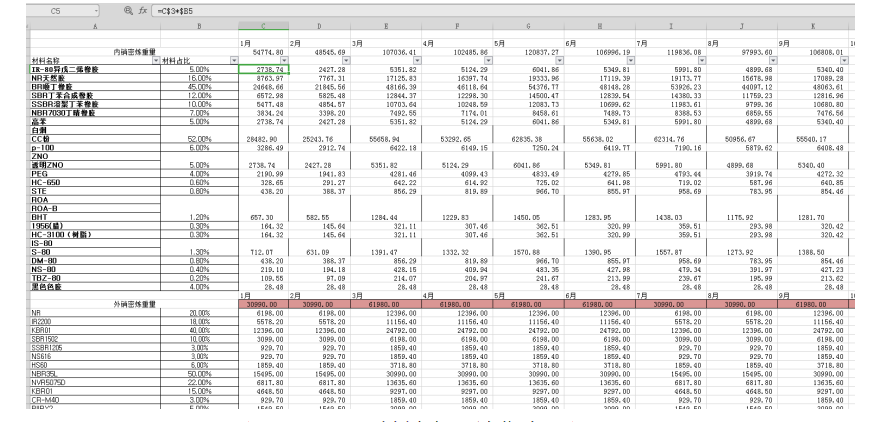
Task: Select column J header
Action: click(742, 26)
